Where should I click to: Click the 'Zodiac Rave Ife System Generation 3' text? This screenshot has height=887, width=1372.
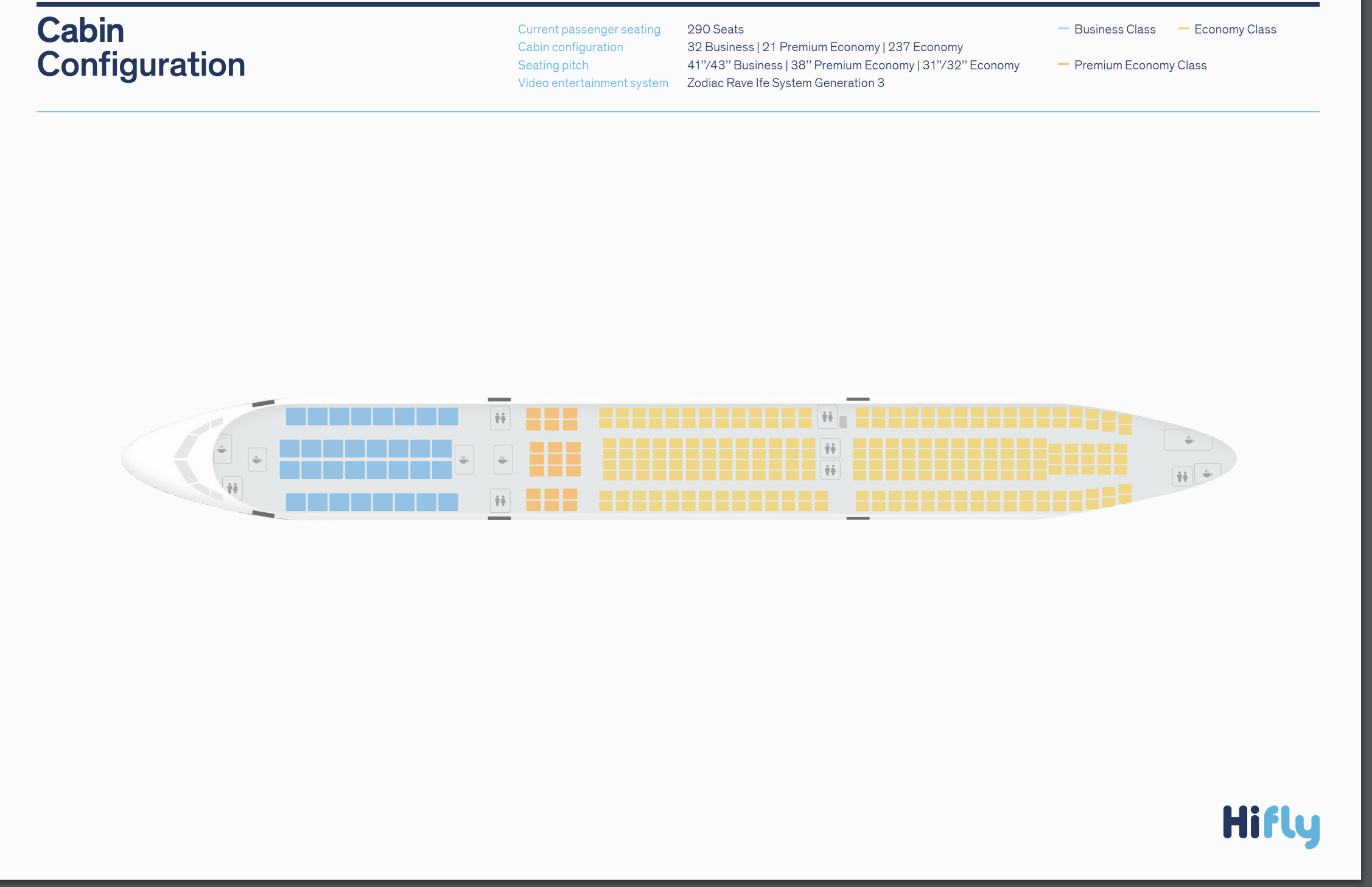tap(785, 83)
